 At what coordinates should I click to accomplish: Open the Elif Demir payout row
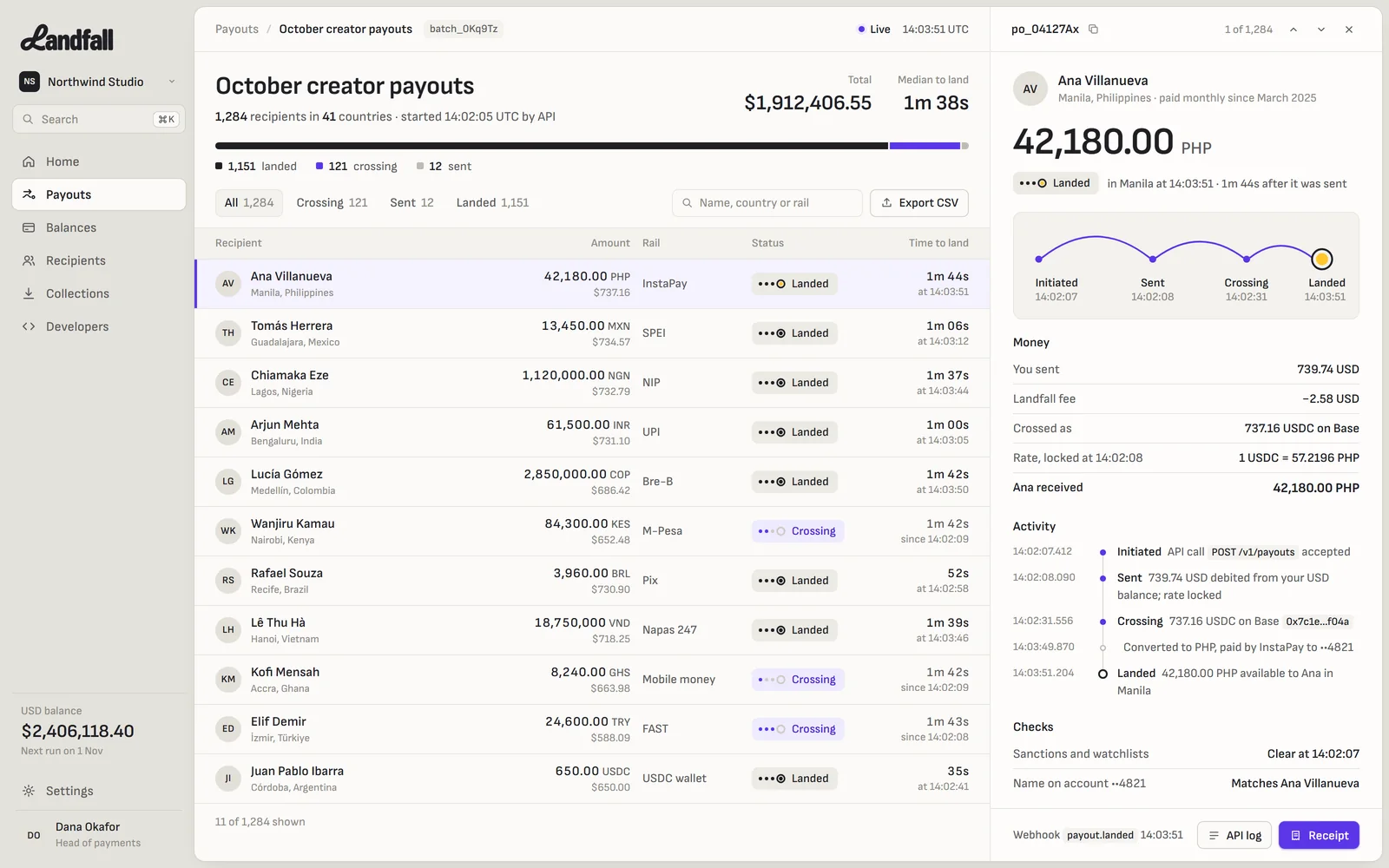[592, 729]
